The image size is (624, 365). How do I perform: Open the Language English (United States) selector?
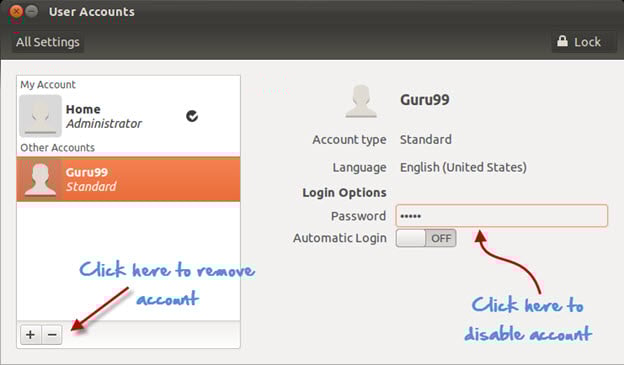pyautogui.click(x=463, y=167)
